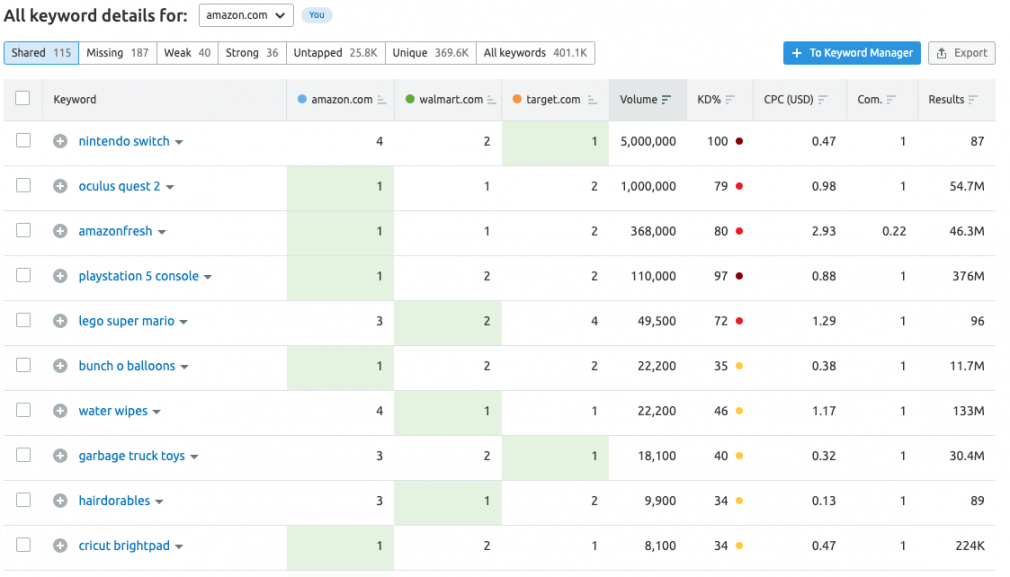Select the lego super mario checkbox
The width and height of the screenshot is (1010, 577).
pyautogui.click(x=23, y=320)
